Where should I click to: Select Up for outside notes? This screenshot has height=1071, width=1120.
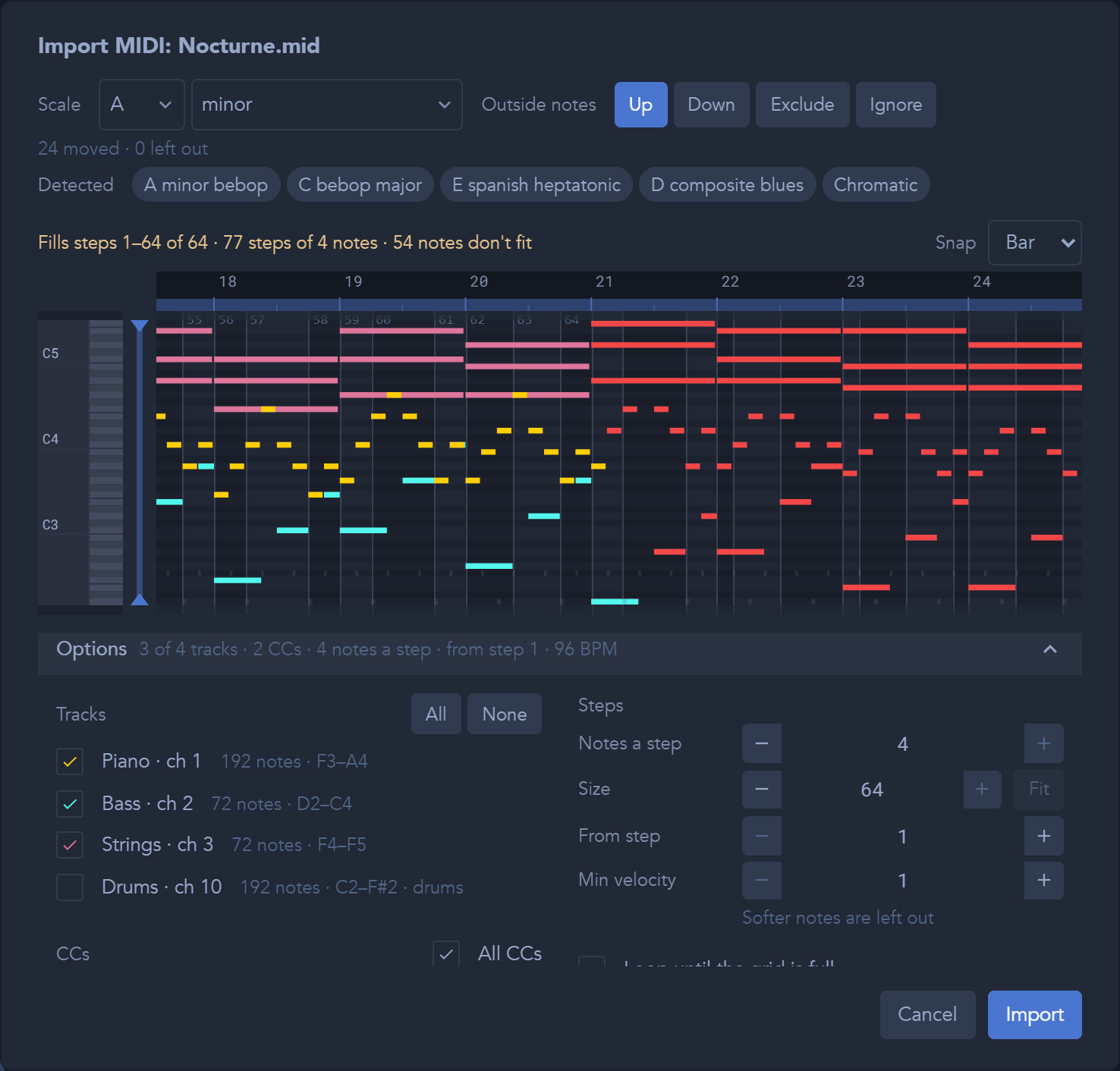tap(640, 105)
